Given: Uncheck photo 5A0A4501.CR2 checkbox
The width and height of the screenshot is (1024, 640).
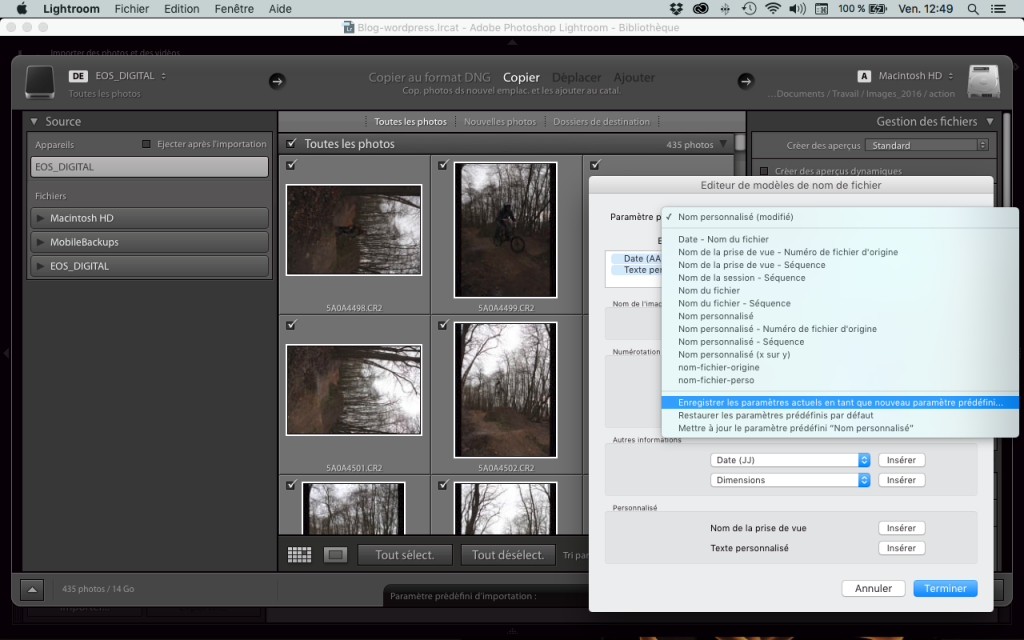Looking at the screenshot, I should click(x=291, y=325).
